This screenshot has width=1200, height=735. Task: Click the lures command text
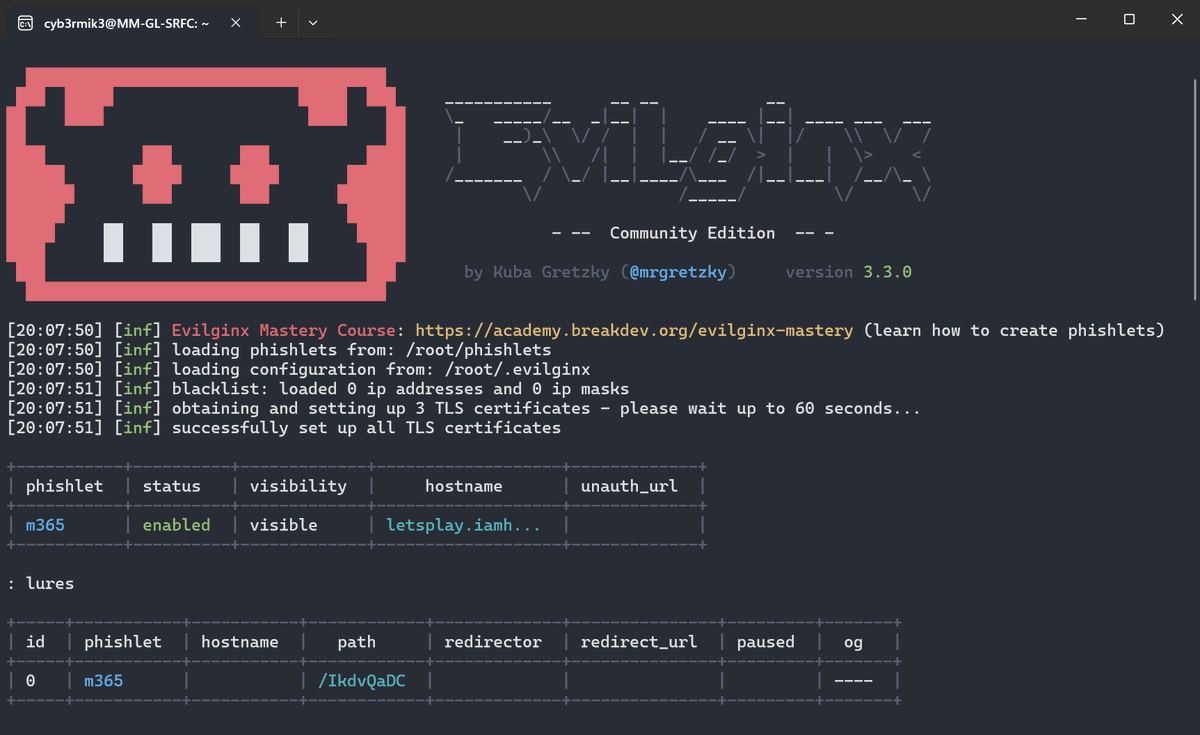pyautogui.click(x=50, y=583)
